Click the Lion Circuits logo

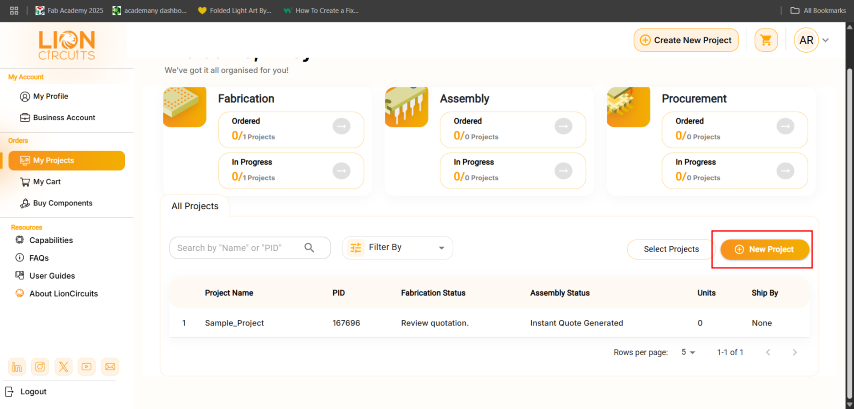pyautogui.click(x=66, y=45)
